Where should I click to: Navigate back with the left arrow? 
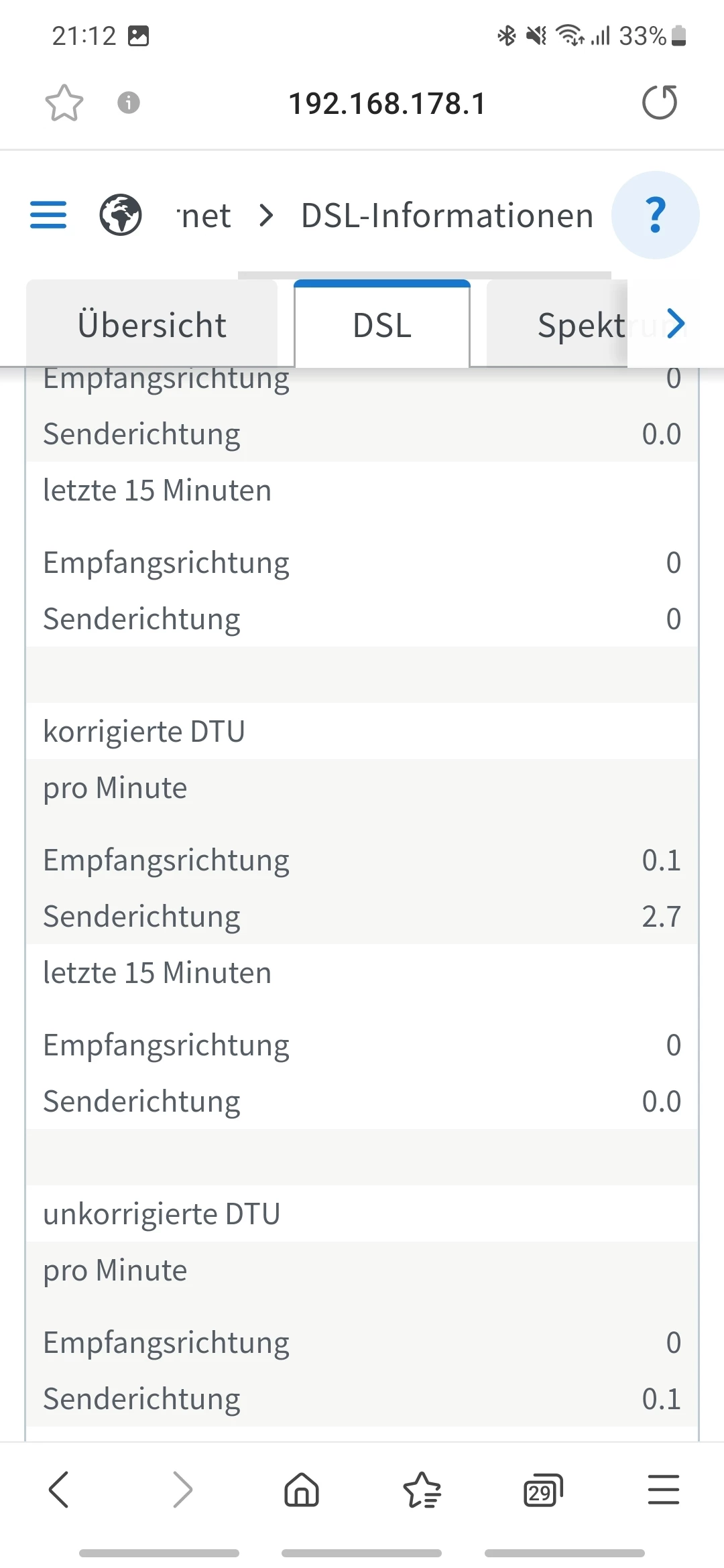tap(59, 1490)
